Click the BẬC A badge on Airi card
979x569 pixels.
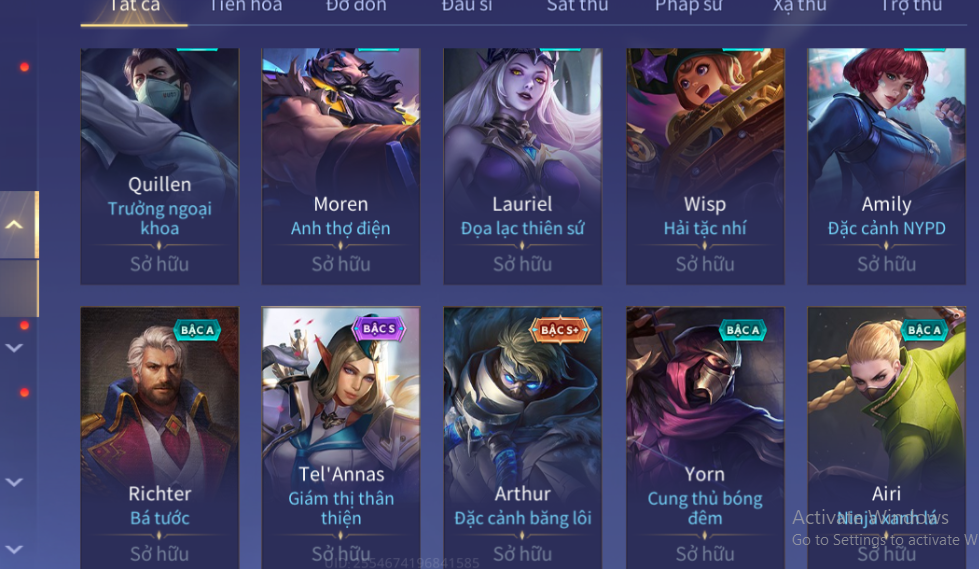tap(924, 330)
